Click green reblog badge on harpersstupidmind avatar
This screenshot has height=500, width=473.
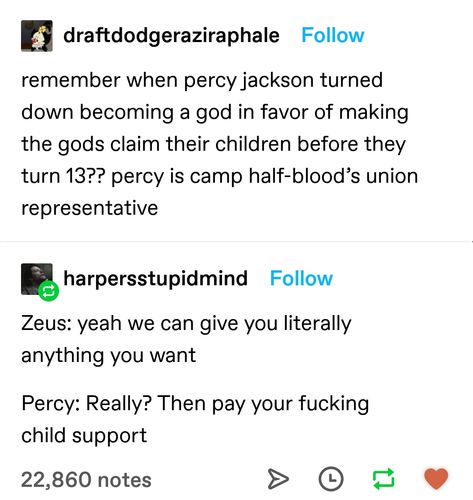click(49, 291)
